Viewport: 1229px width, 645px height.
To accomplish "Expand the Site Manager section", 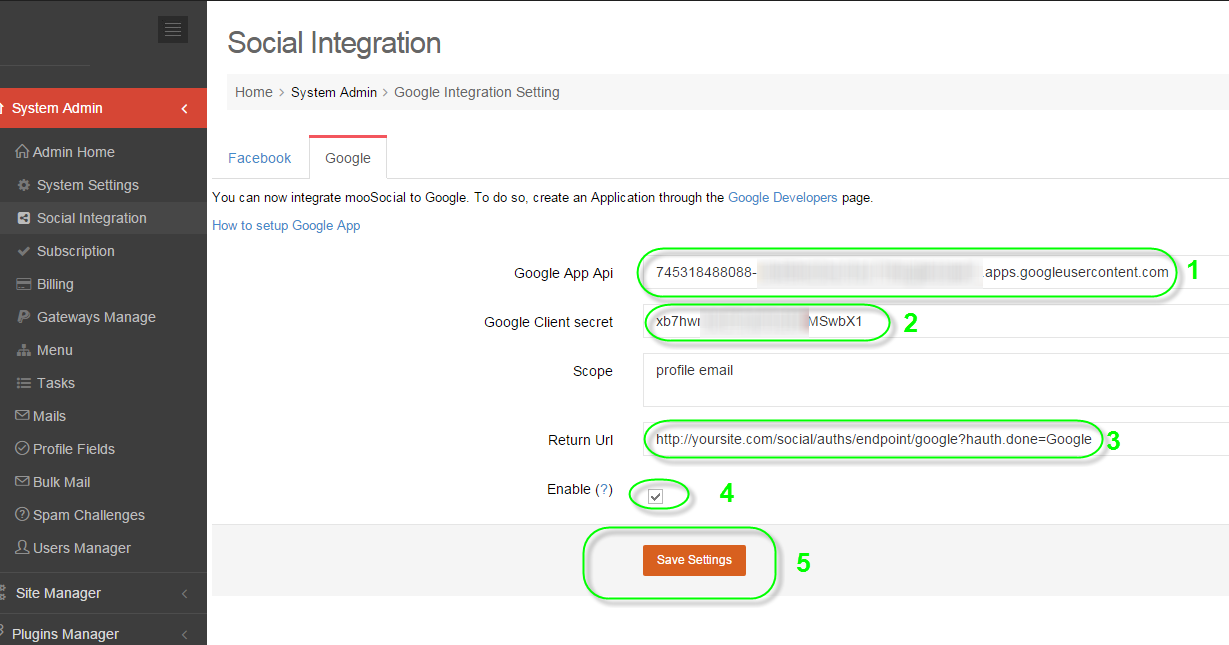I will point(184,594).
